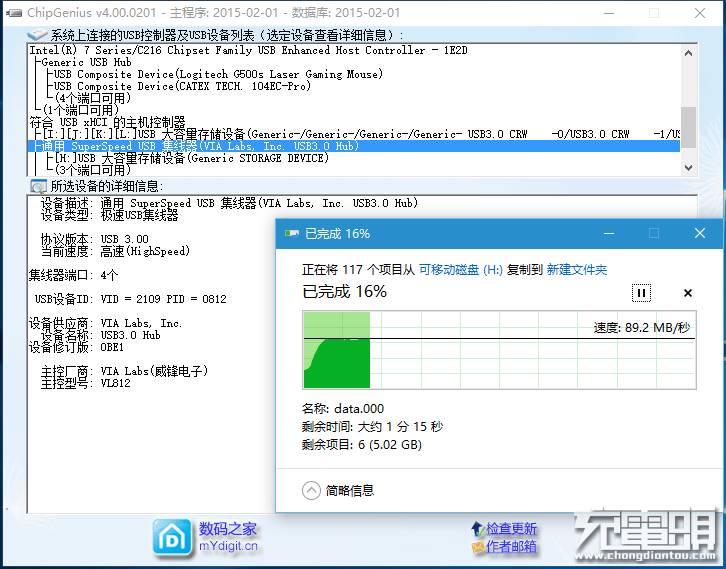Click the 检查更新 arrow icon
Screen dimensions: 726x569
(478, 528)
